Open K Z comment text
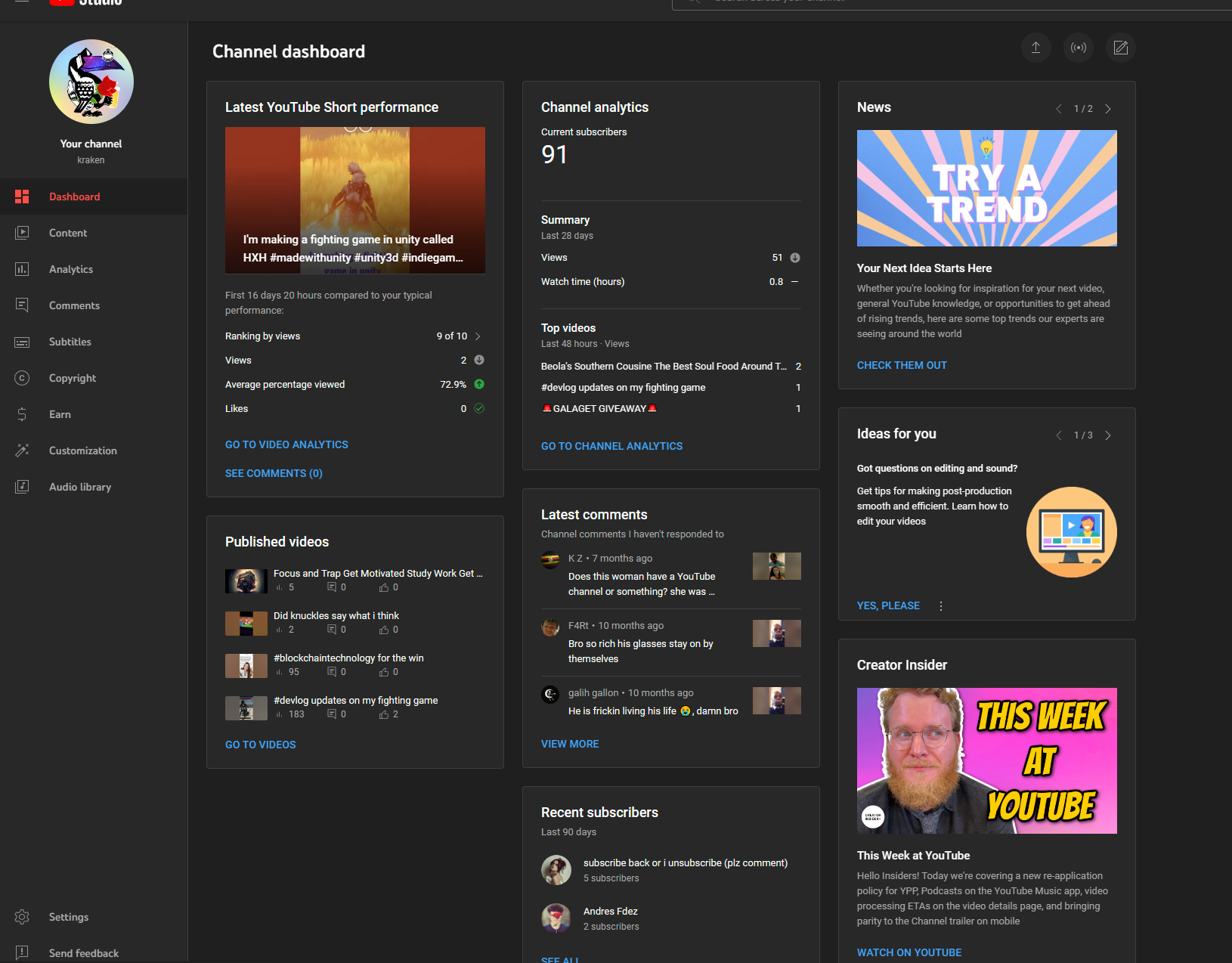1232x963 pixels. (x=642, y=584)
